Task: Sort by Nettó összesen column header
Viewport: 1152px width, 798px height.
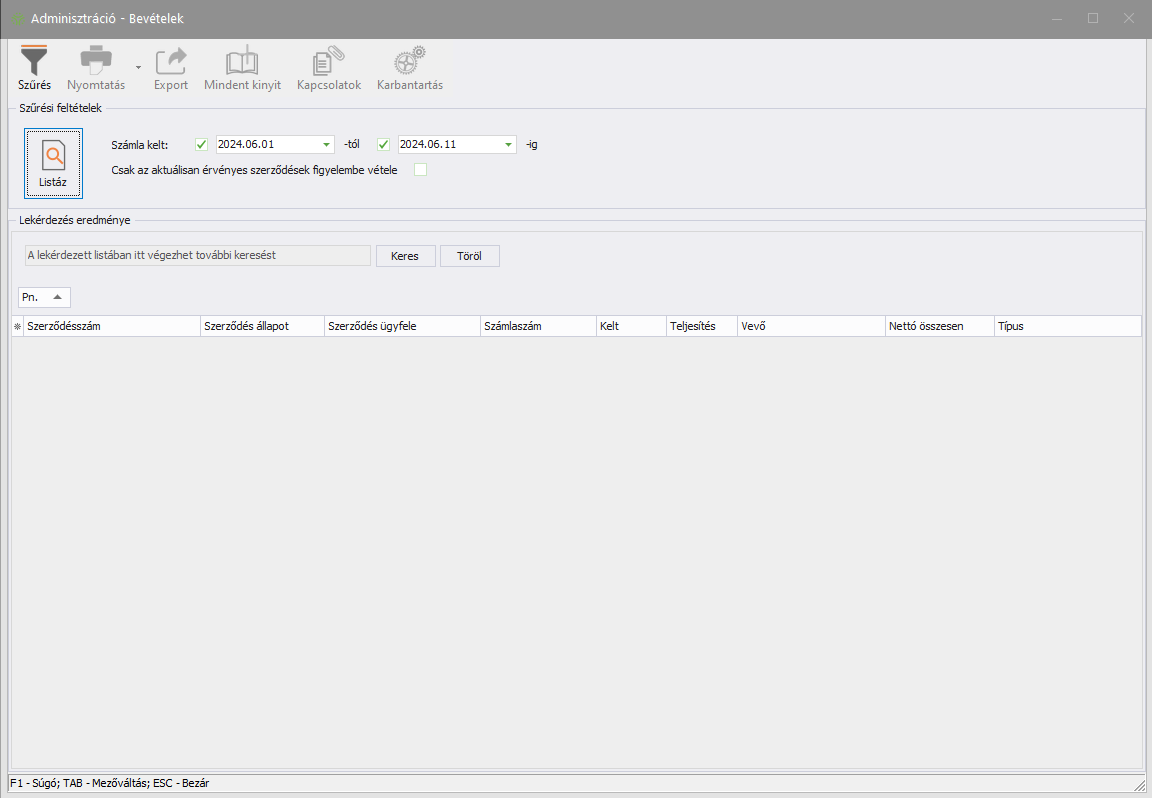Action: pos(937,327)
